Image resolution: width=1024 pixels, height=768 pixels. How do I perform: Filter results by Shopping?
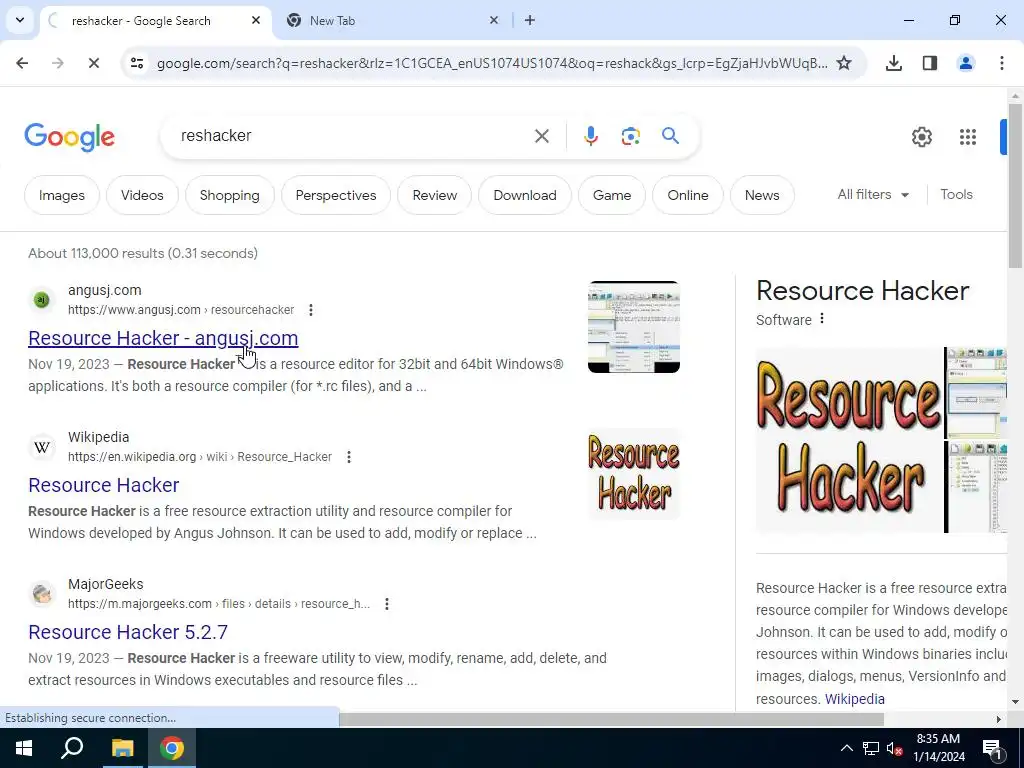[x=230, y=195]
